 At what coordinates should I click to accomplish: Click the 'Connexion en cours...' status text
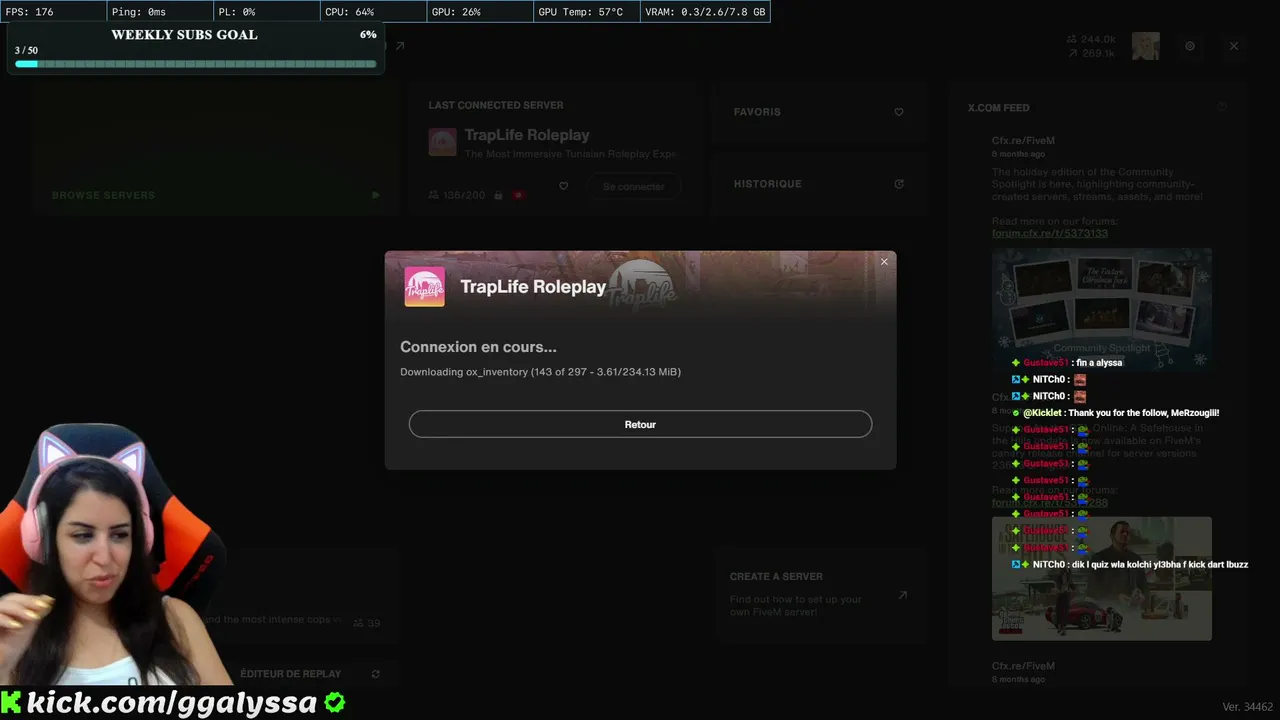478,347
